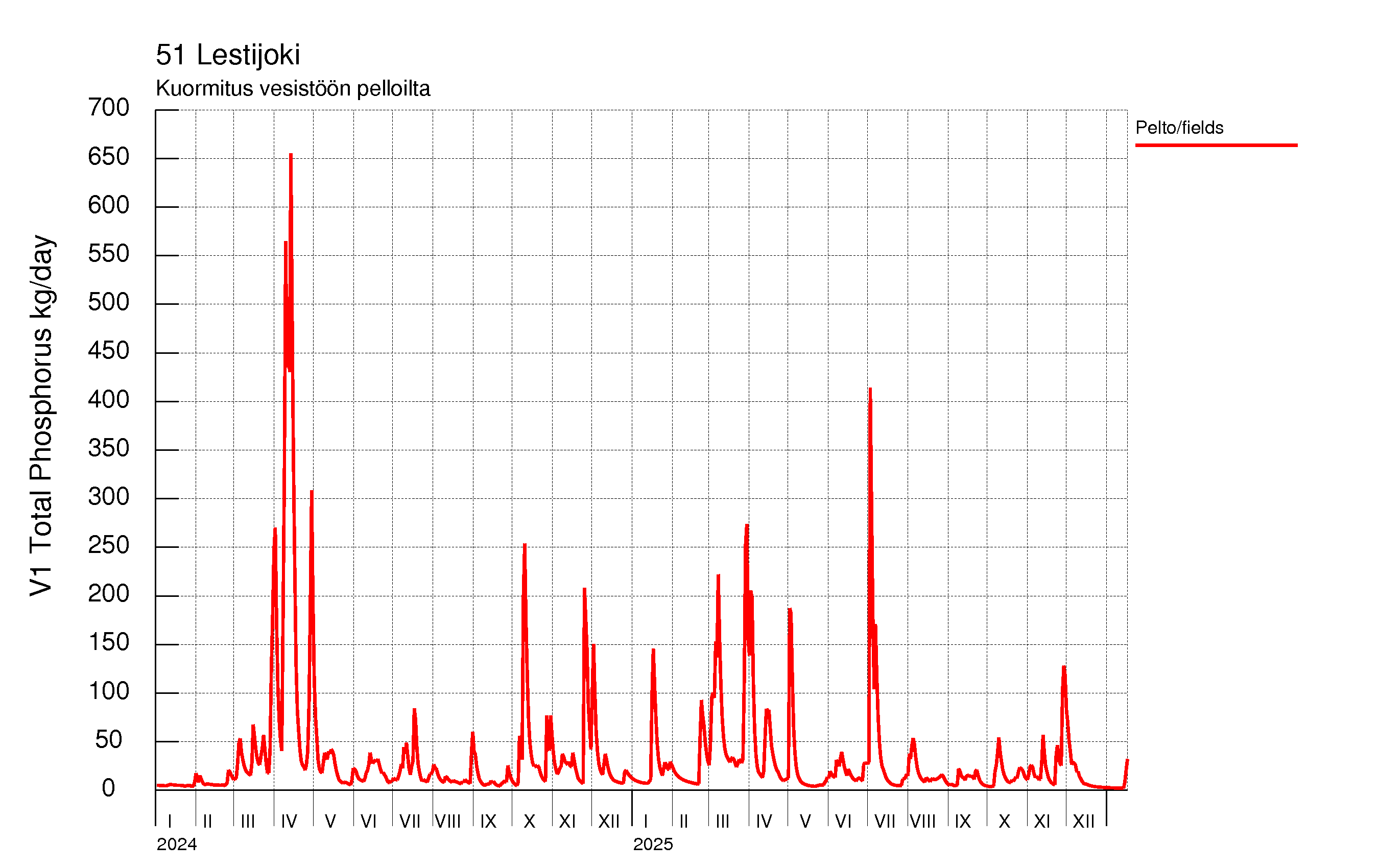This screenshot has height=868, width=1379.
Task: Click the 650 y-axis tick label
Action: coord(108,156)
